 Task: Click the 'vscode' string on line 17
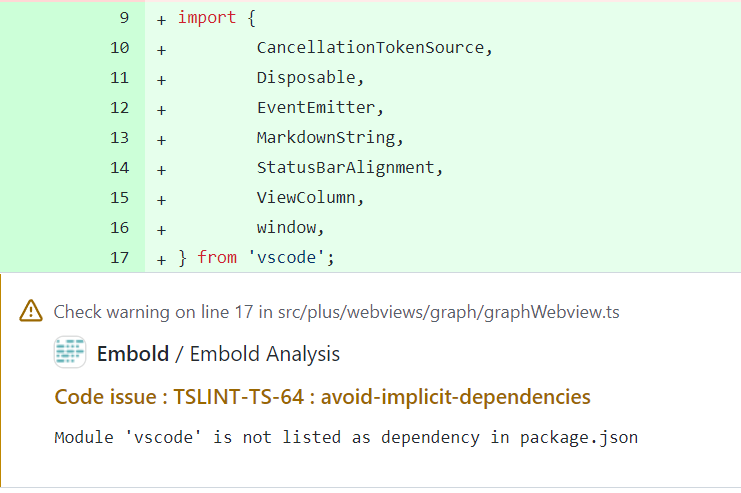click(285, 258)
